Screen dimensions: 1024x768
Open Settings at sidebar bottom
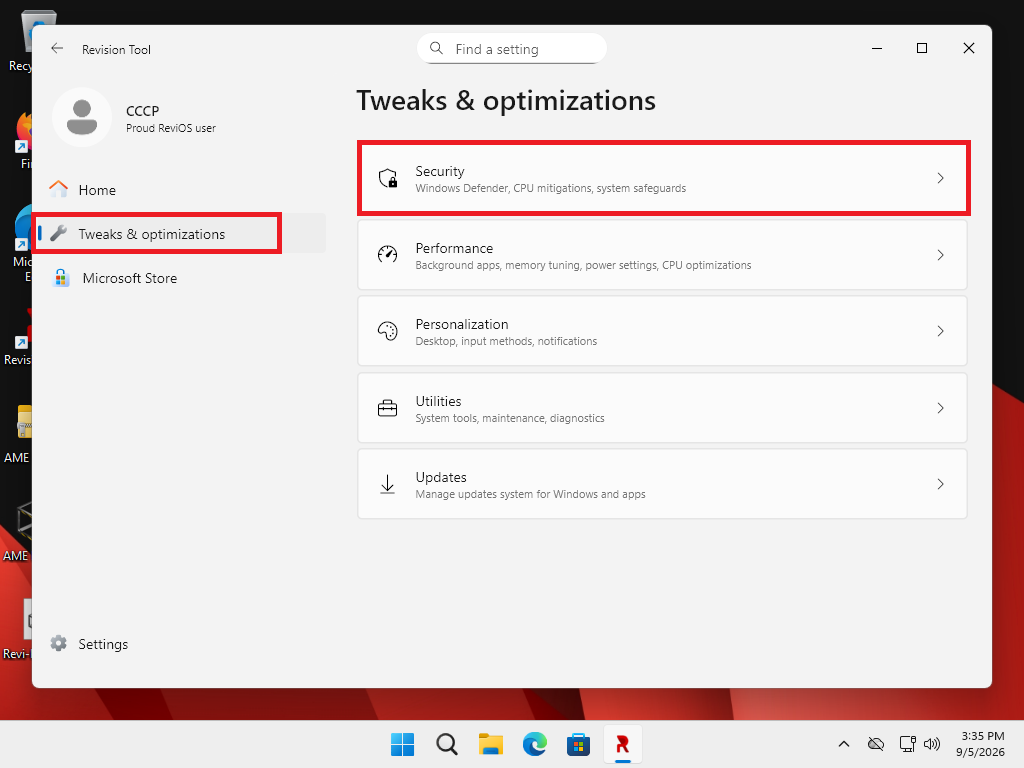(181, 643)
